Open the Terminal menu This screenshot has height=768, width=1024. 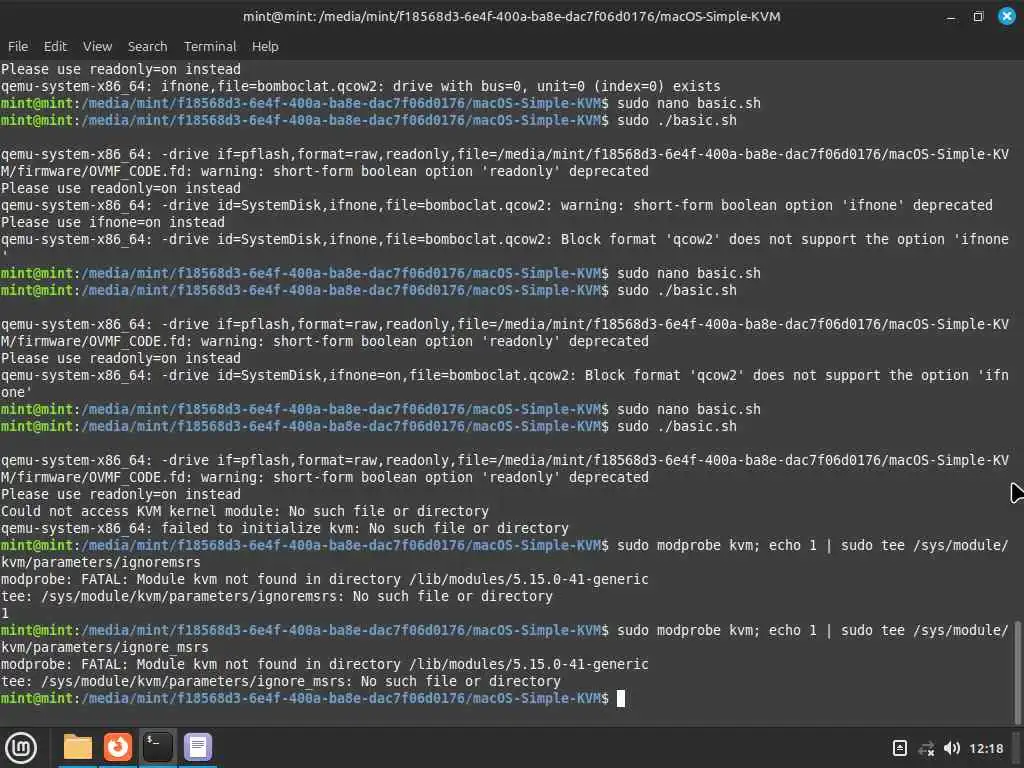click(210, 46)
